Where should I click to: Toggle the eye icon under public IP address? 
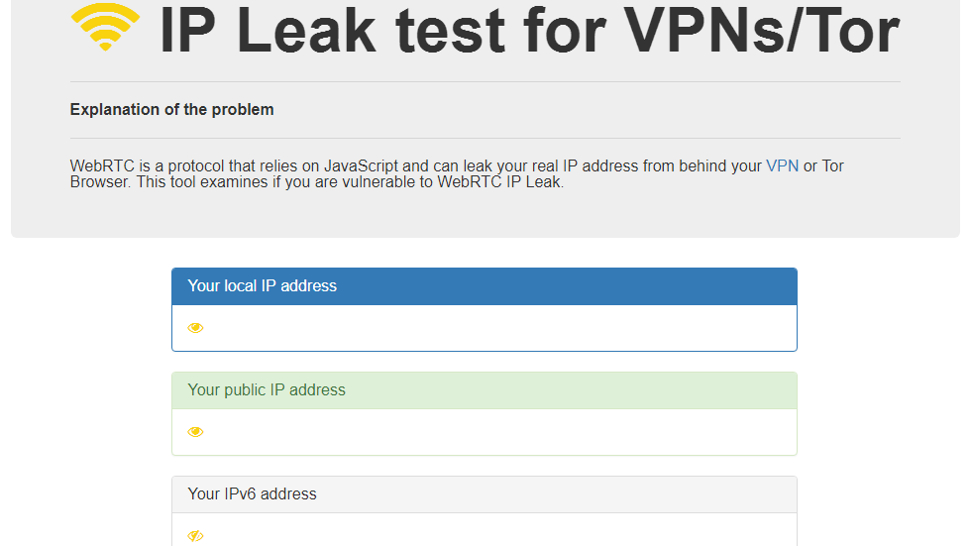tap(195, 432)
